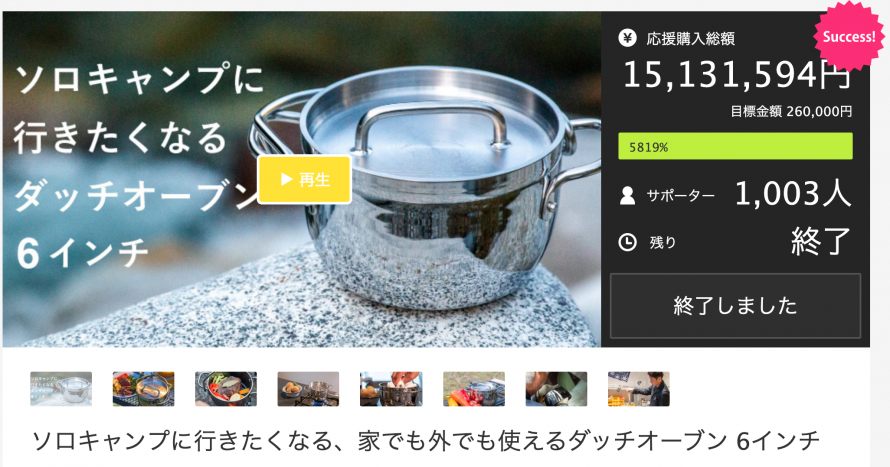View the thumbnail of pot on gas stove
Image resolution: width=890 pixels, height=467 pixels.
coord(308,389)
